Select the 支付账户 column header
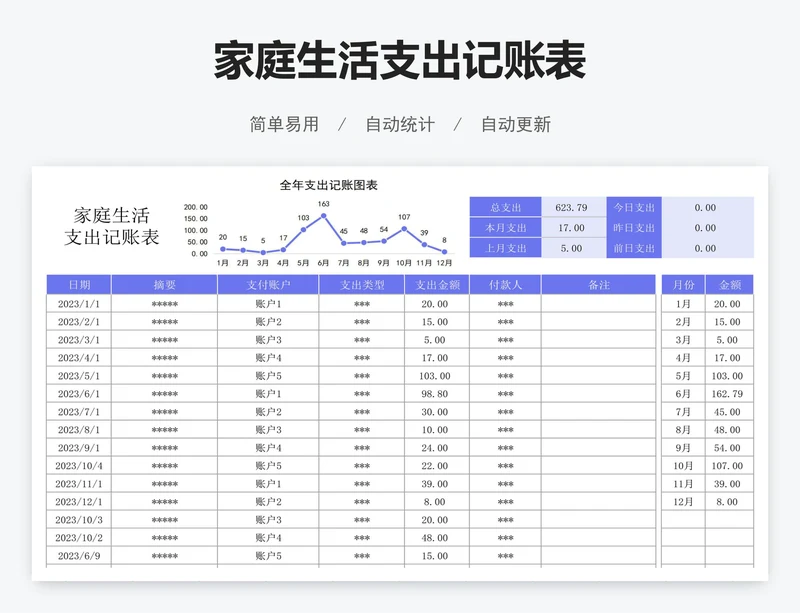The width and height of the screenshot is (800, 613). 268,285
